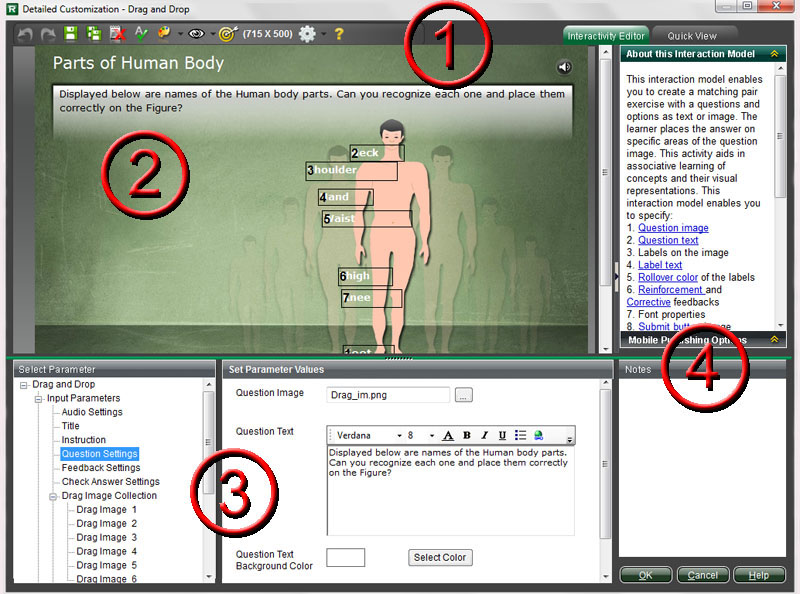Save the interactivity with the floppy icon
Image resolution: width=800 pixels, height=594 pixels.
70,34
